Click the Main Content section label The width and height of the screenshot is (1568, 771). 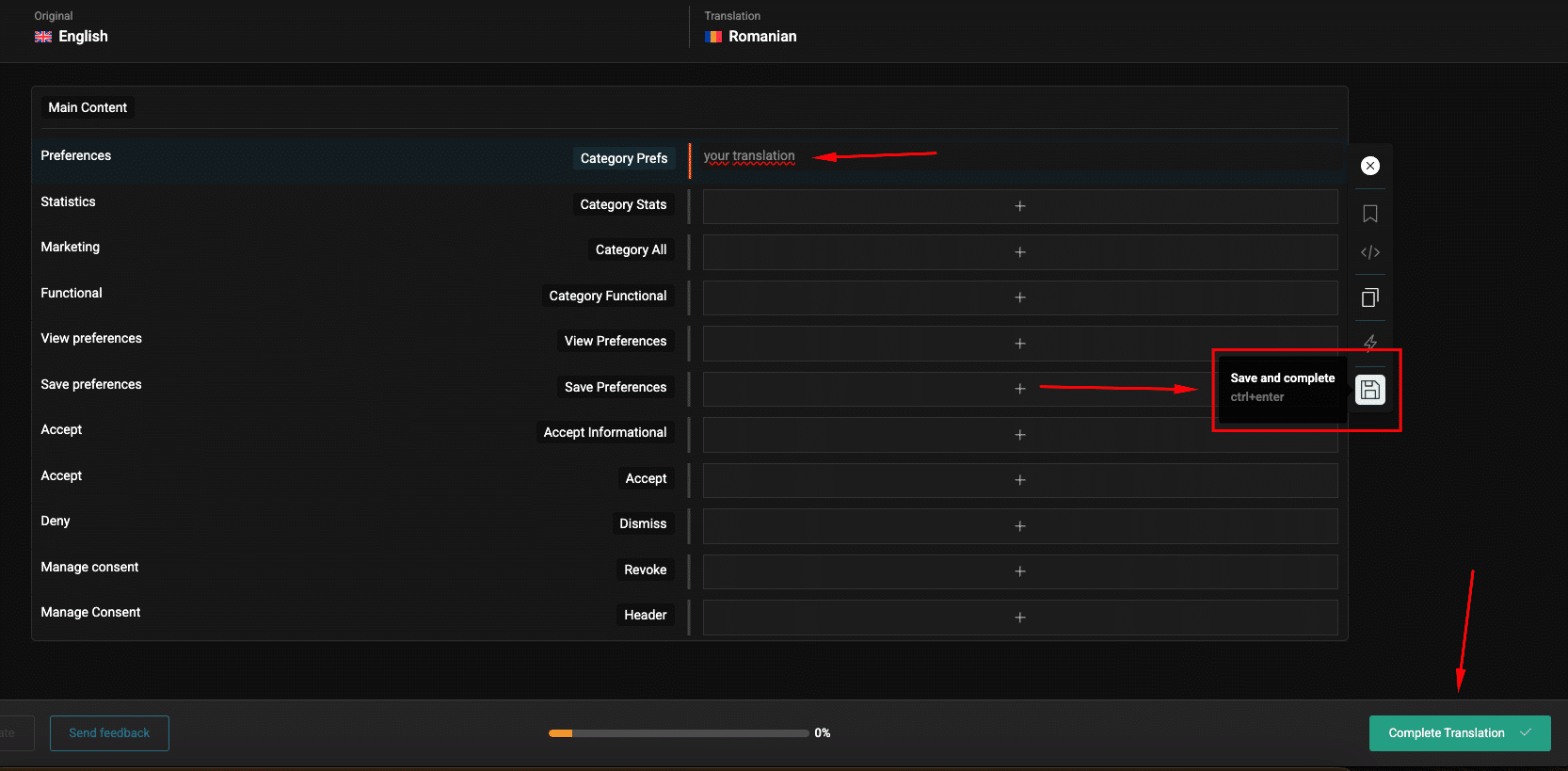(x=88, y=107)
